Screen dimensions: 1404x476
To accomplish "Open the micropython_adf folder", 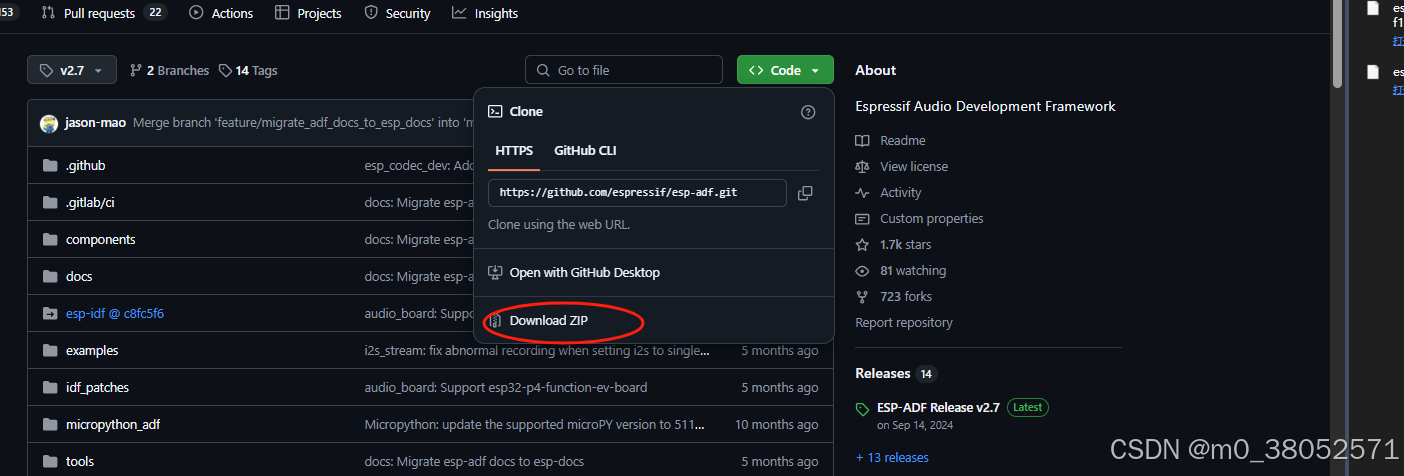I will click(x=113, y=425).
